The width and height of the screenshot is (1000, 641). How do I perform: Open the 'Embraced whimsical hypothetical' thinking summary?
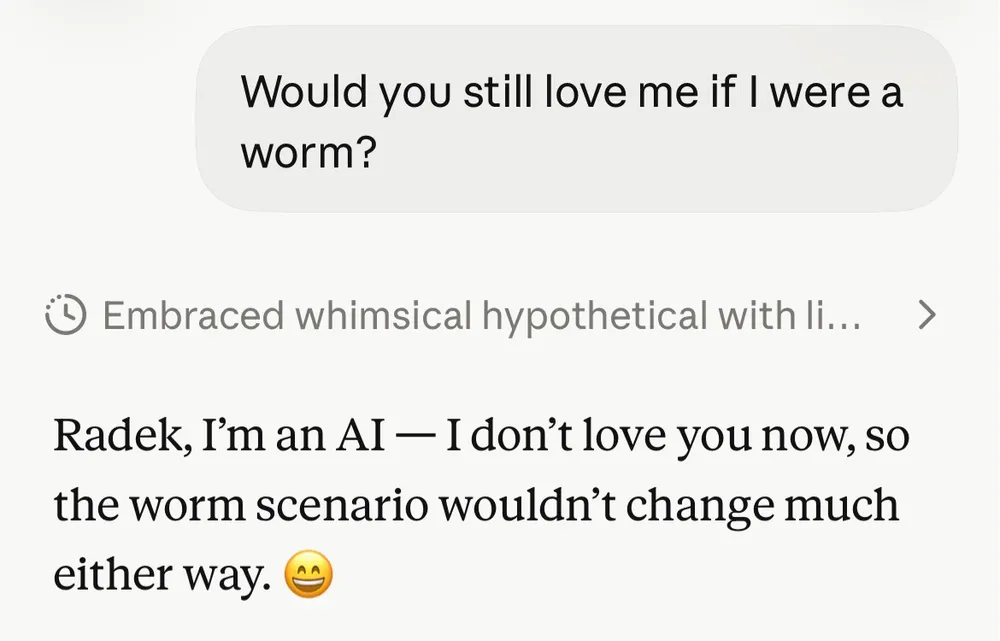click(x=481, y=317)
